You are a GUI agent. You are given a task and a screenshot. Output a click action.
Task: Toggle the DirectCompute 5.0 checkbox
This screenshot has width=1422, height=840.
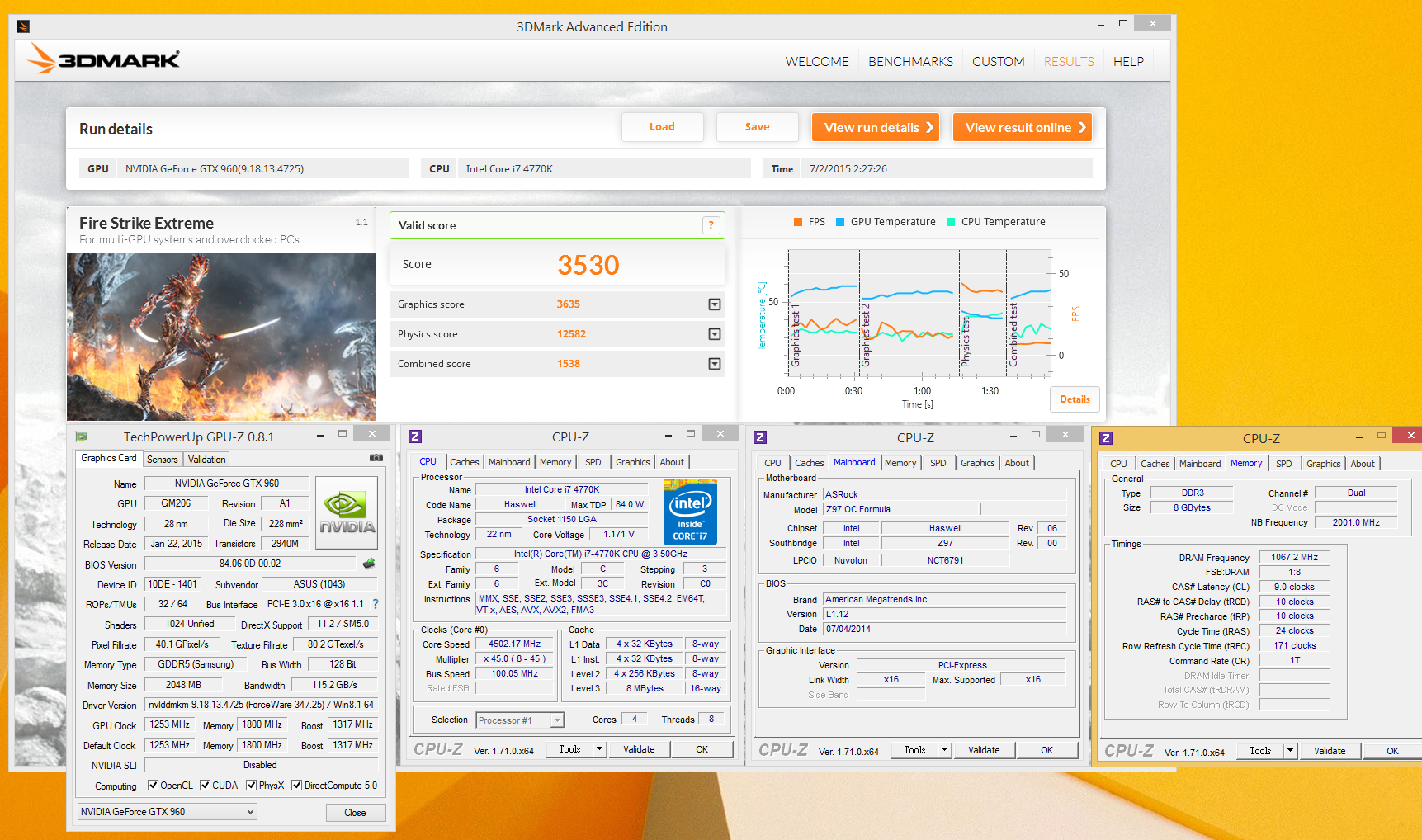297,786
